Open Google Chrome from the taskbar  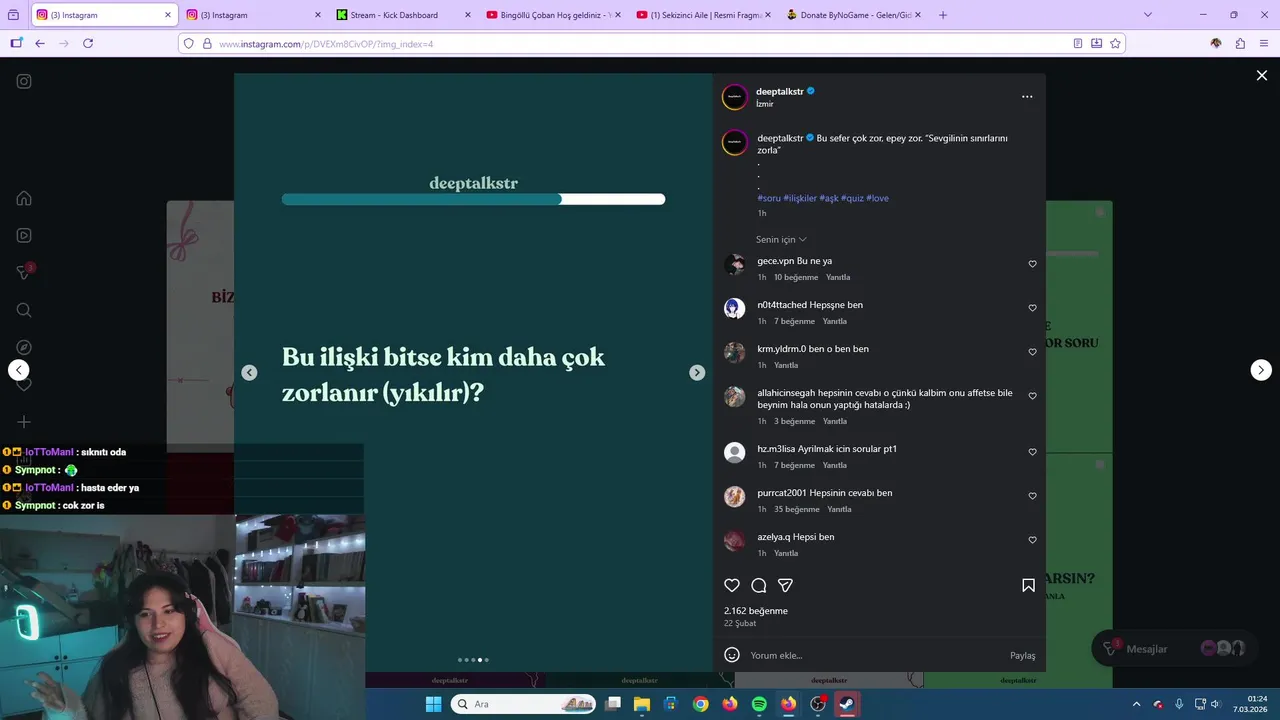pos(700,704)
